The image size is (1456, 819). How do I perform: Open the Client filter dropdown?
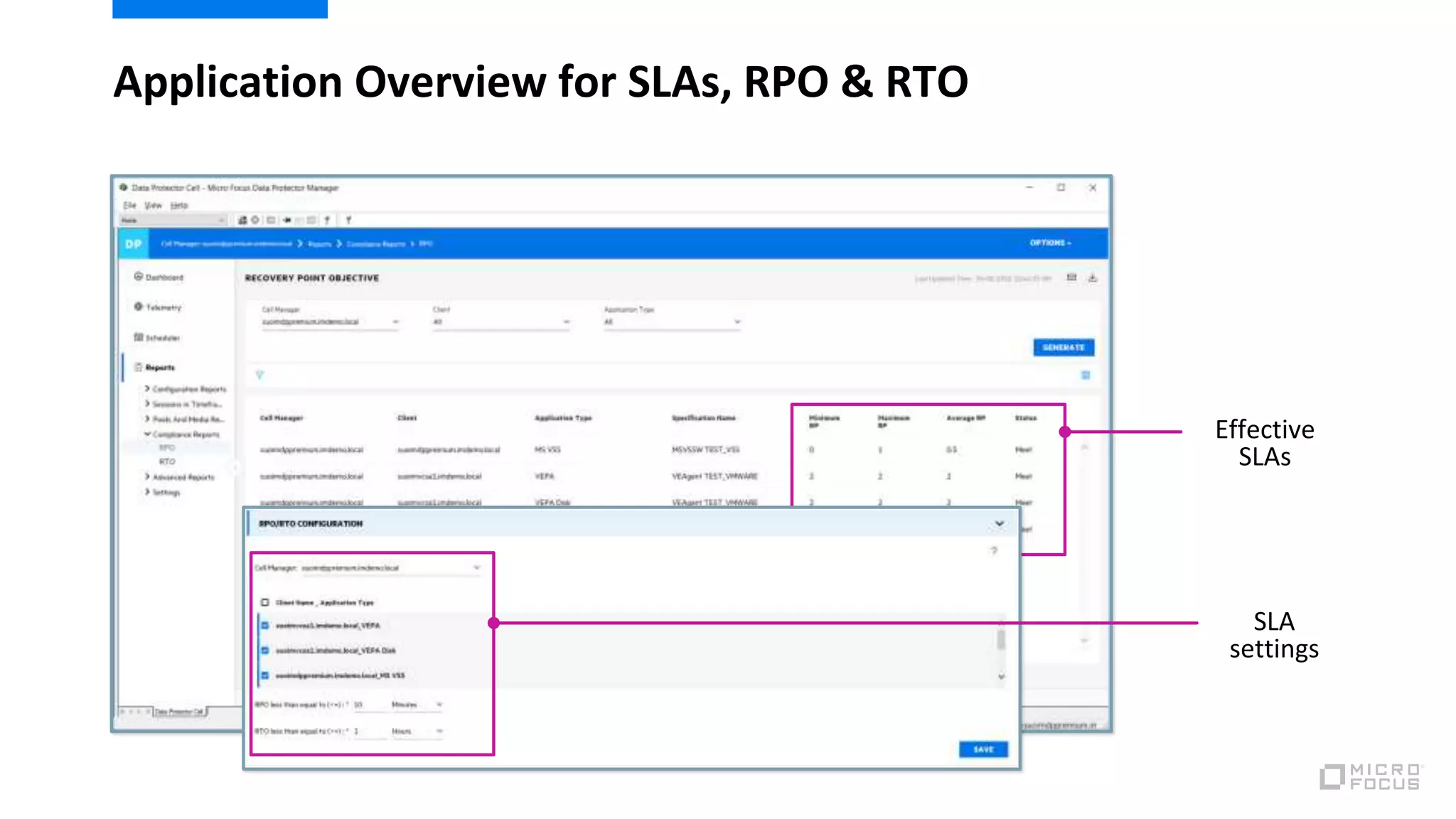click(501, 322)
